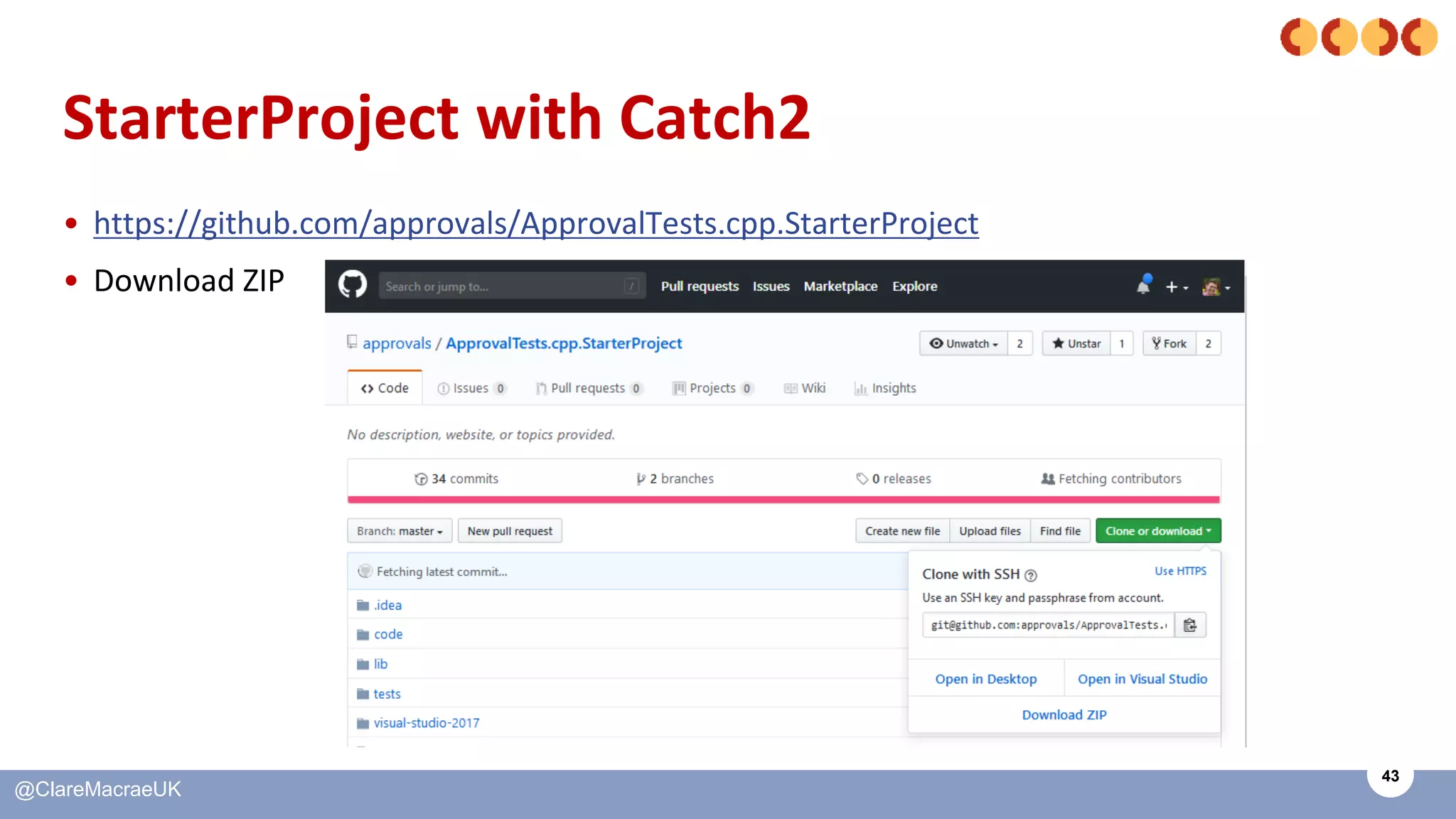This screenshot has width=1456, height=819.
Task: Select the Code tab
Action: [385, 388]
